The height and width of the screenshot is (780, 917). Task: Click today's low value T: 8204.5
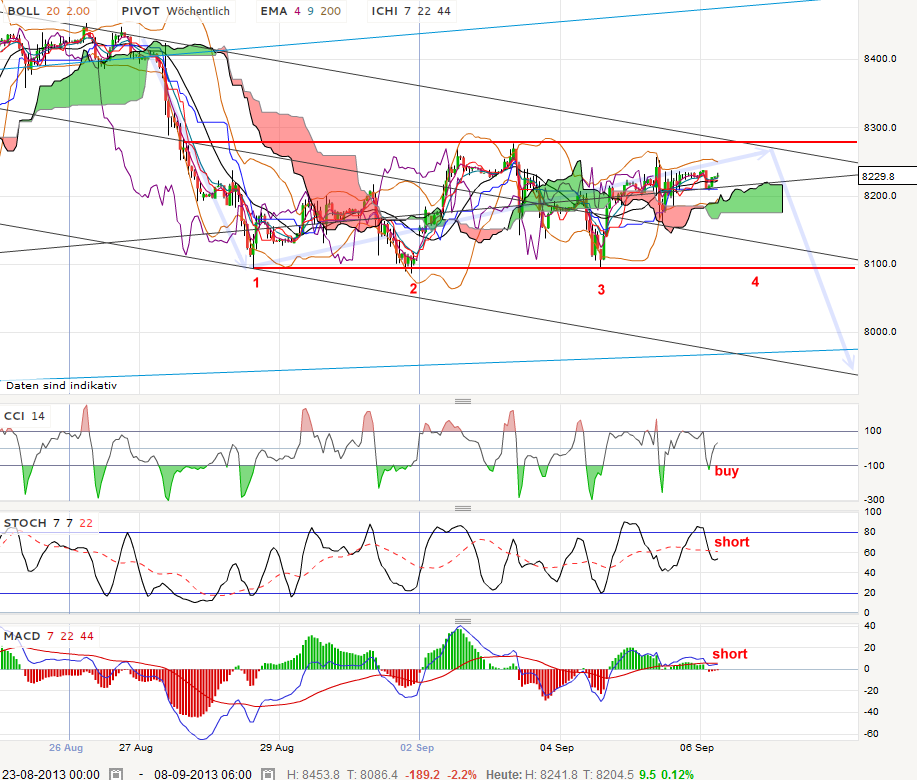[608, 774]
